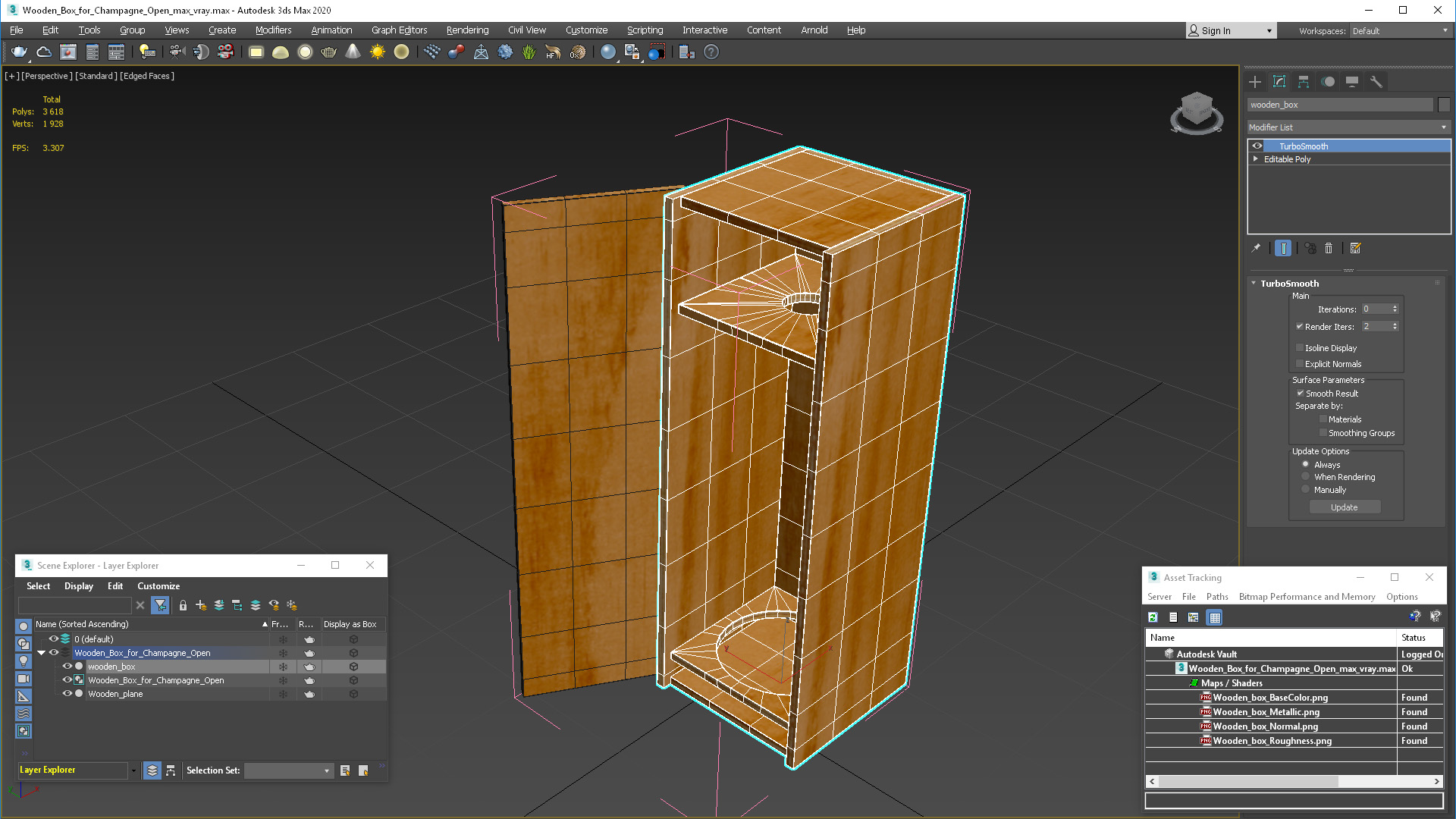This screenshot has width=1456, height=819.
Task: Collapse the Wooden_Box_for_Champagne_Open layer tree
Action: pos(41,653)
